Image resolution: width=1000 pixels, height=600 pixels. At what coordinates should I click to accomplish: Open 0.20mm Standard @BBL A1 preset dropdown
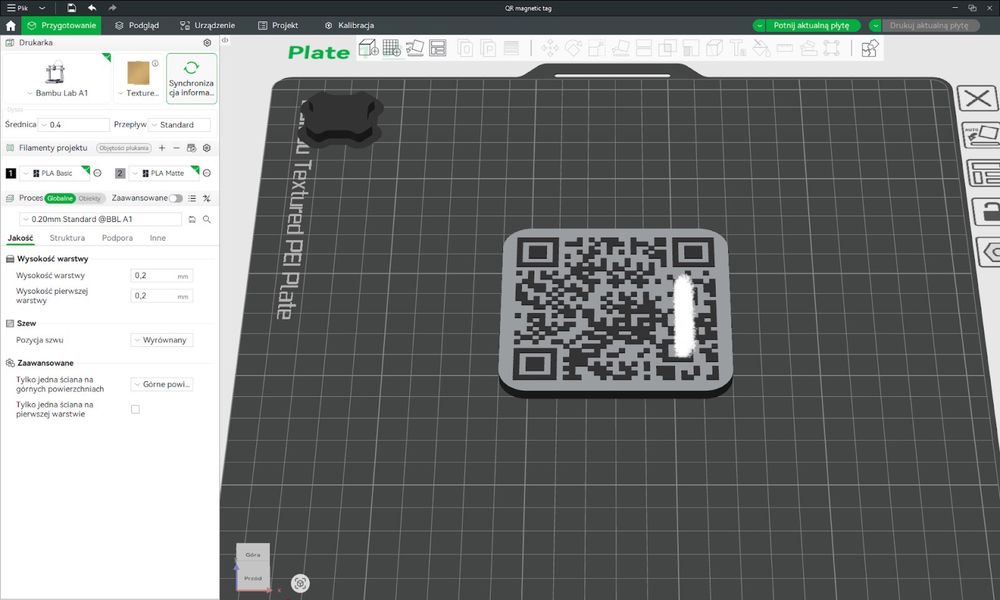[101, 219]
